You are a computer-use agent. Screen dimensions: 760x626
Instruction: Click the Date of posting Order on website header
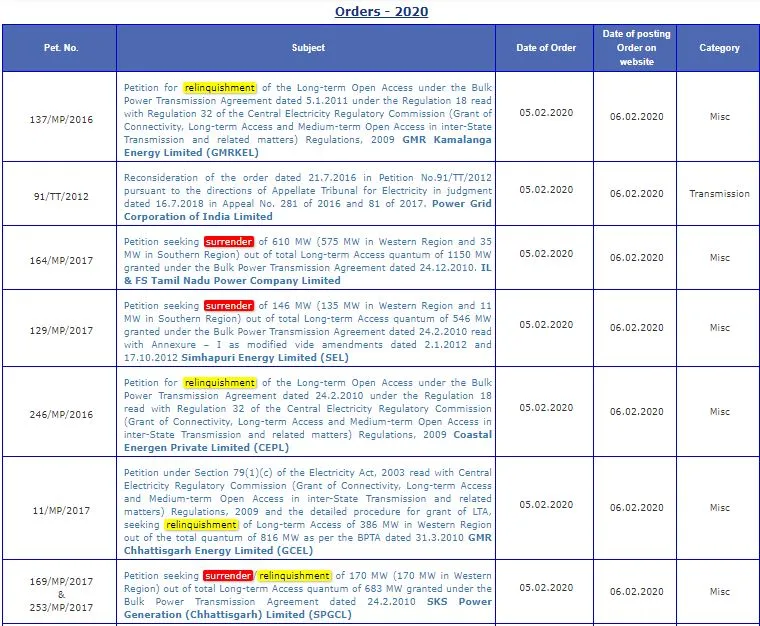pos(636,47)
